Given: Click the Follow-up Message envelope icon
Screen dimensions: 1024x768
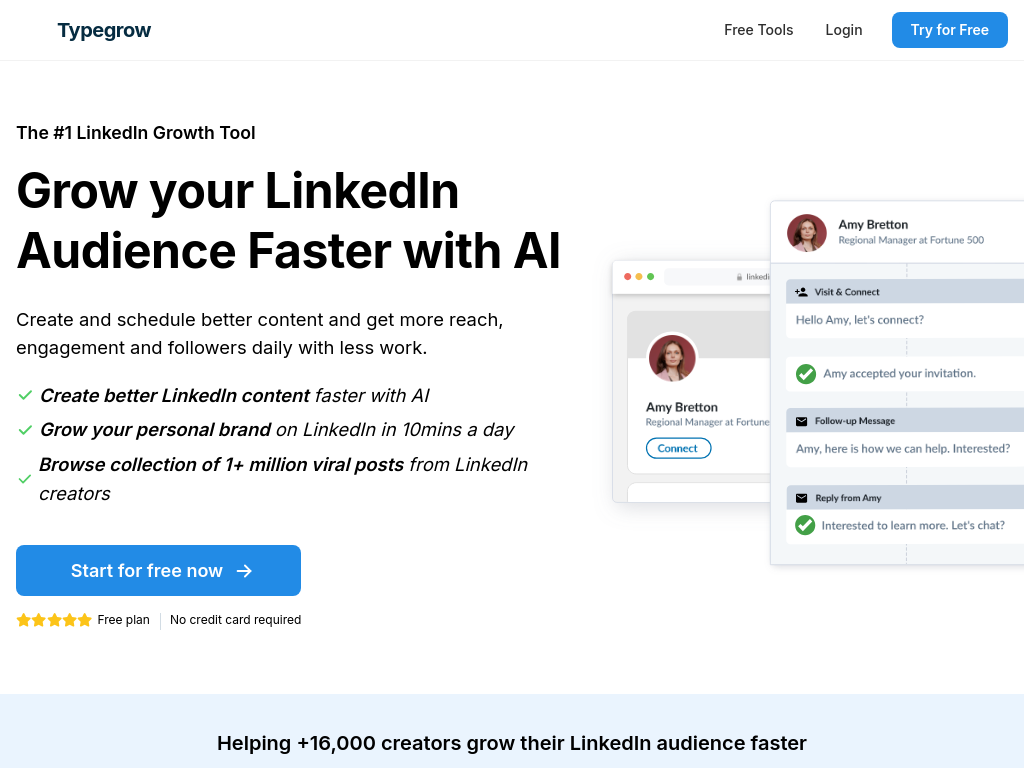Looking at the screenshot, I should pos(801,421).
